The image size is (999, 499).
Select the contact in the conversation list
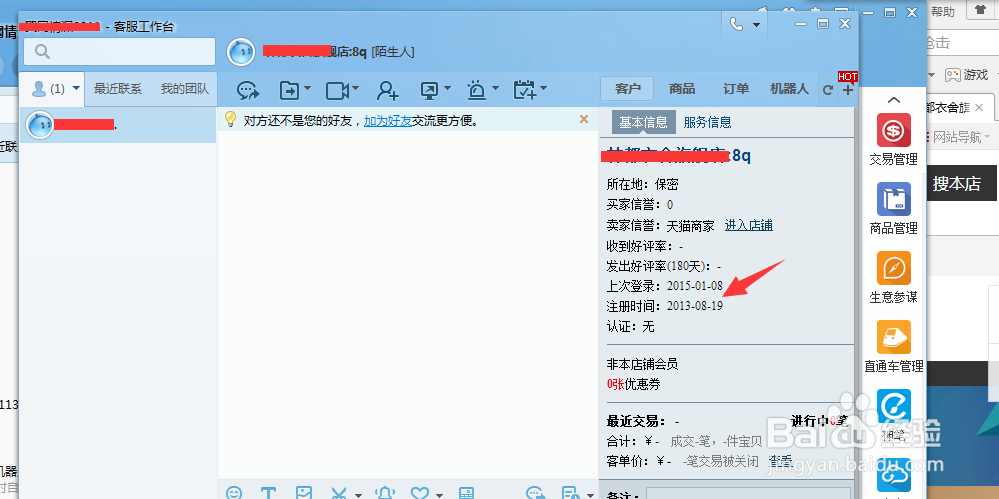119,125
